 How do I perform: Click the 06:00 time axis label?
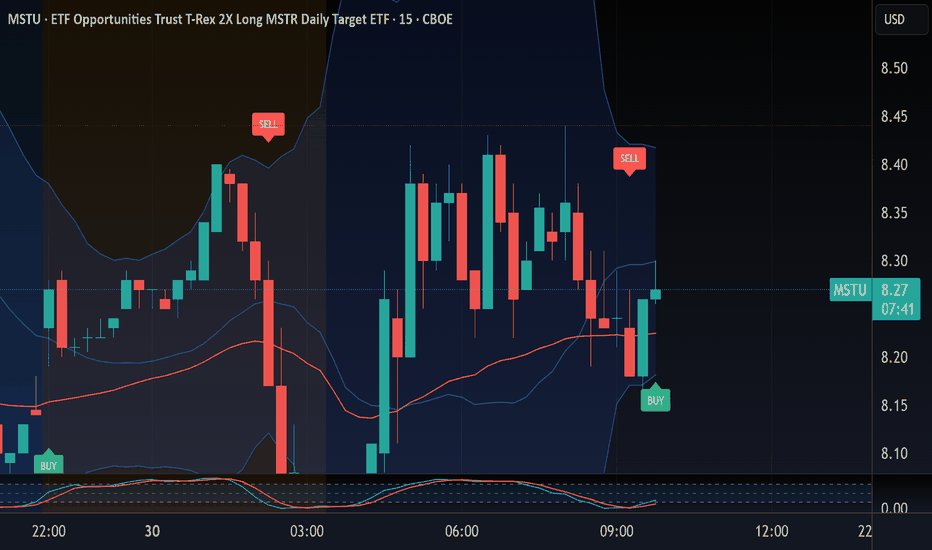click(x=462, y=531)
